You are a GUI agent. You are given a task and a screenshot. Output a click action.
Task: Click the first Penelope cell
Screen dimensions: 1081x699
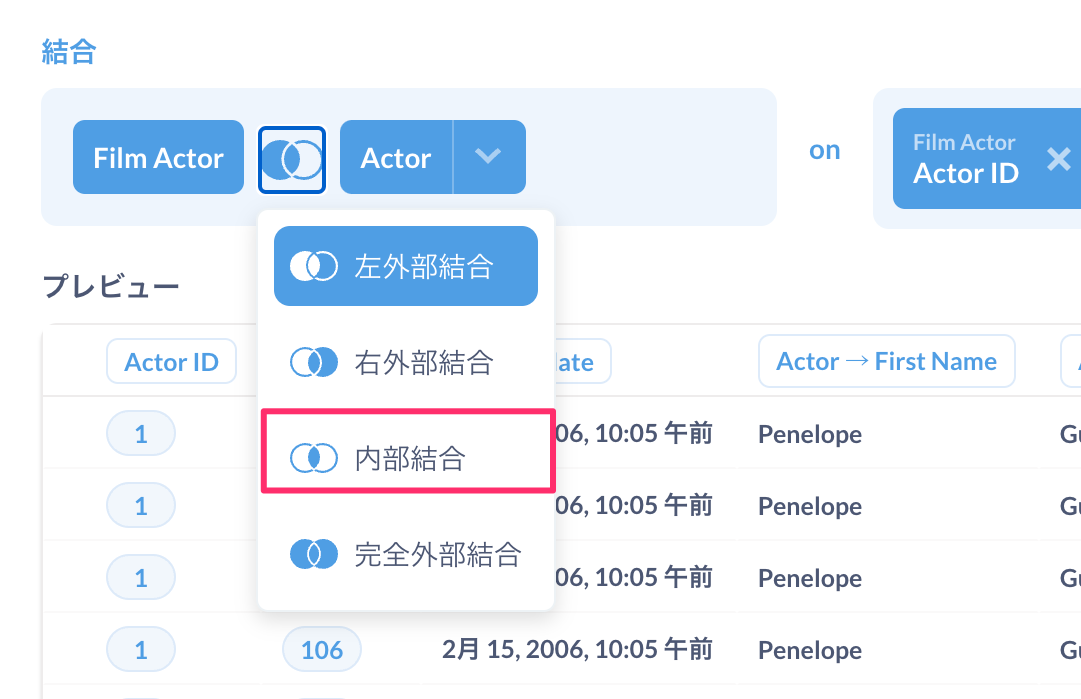tap(809, 434)
